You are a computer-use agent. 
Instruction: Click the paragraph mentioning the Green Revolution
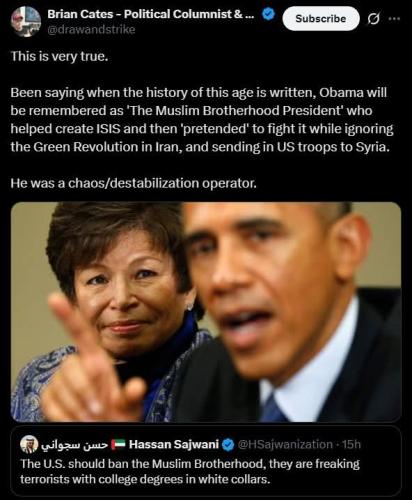202,120
